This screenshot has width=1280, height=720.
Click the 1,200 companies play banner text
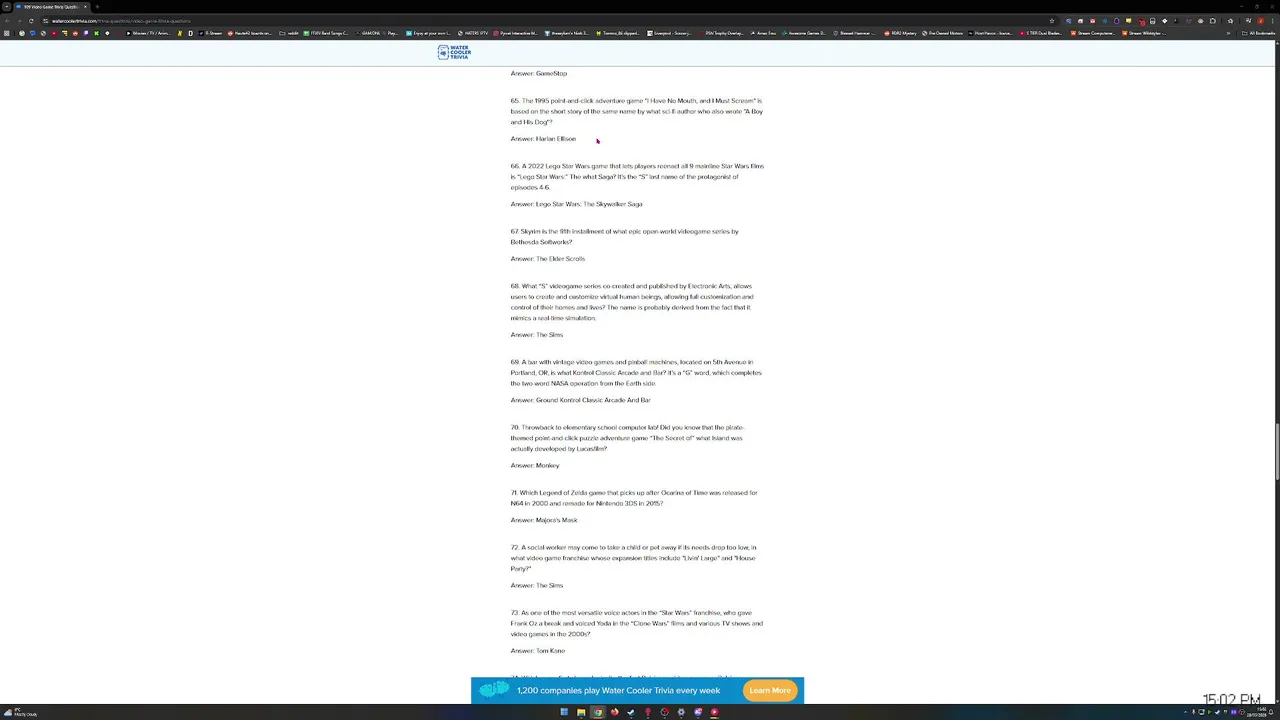(618, 690)
